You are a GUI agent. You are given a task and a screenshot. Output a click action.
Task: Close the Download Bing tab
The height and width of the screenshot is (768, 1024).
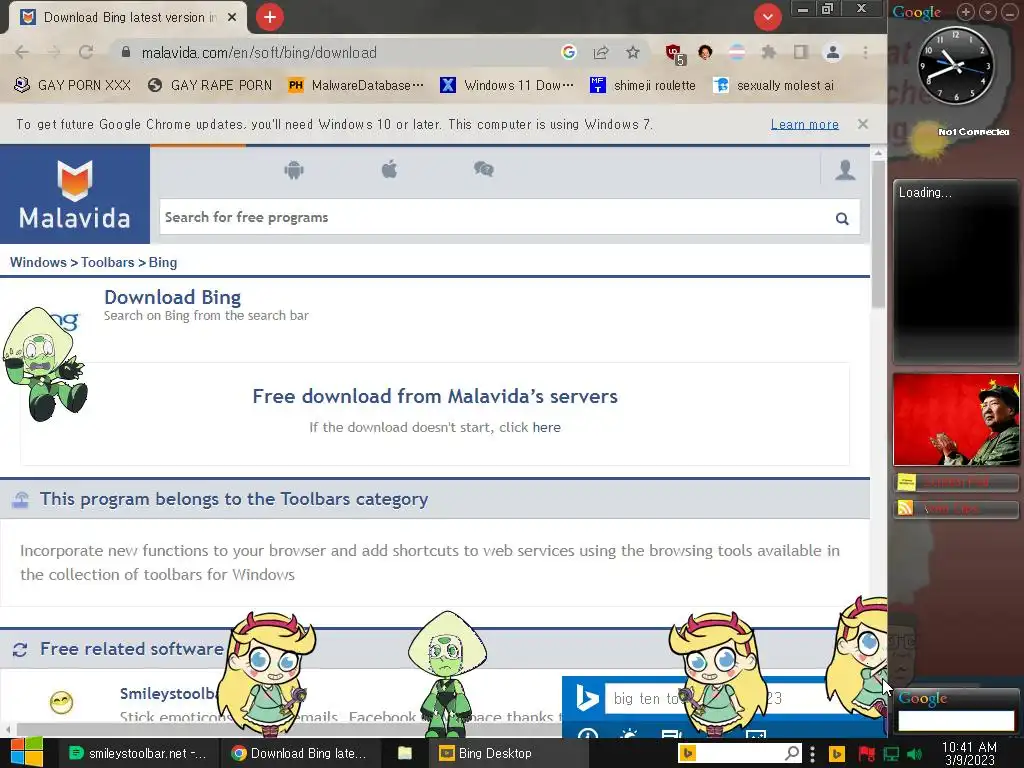coord(232,18)
